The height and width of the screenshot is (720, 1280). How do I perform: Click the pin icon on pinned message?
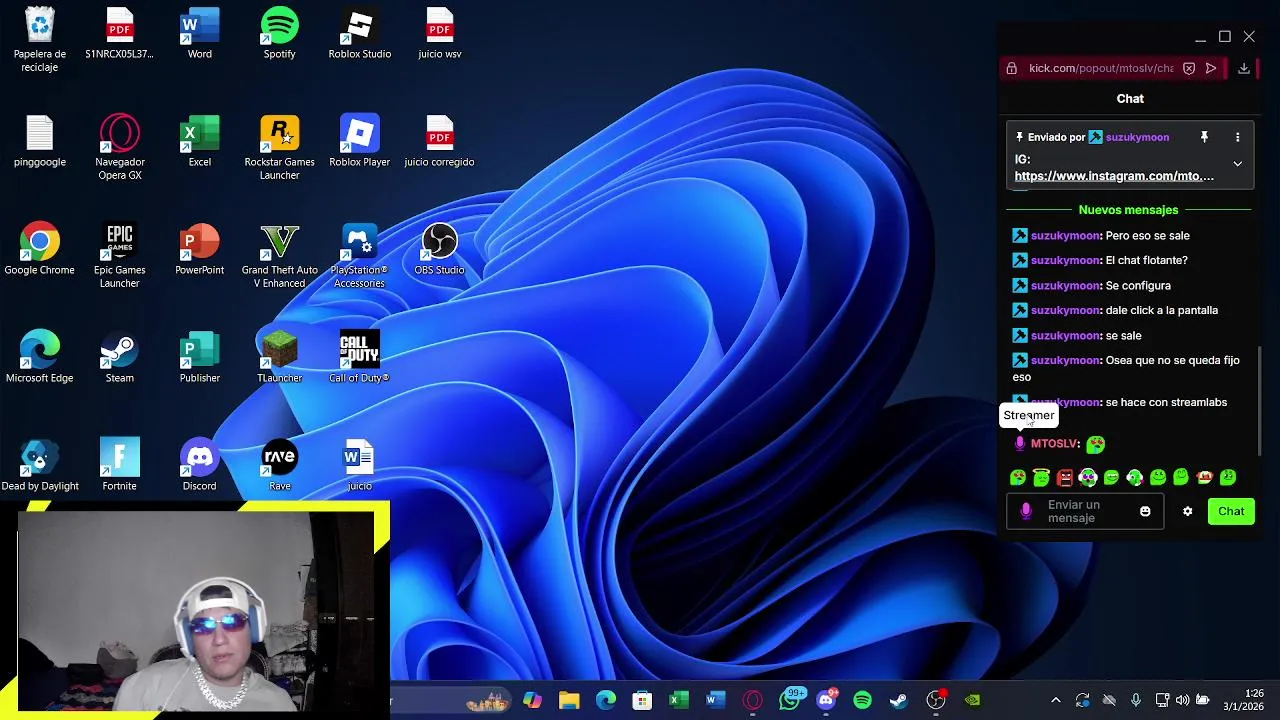click(x=1204, y=137)
